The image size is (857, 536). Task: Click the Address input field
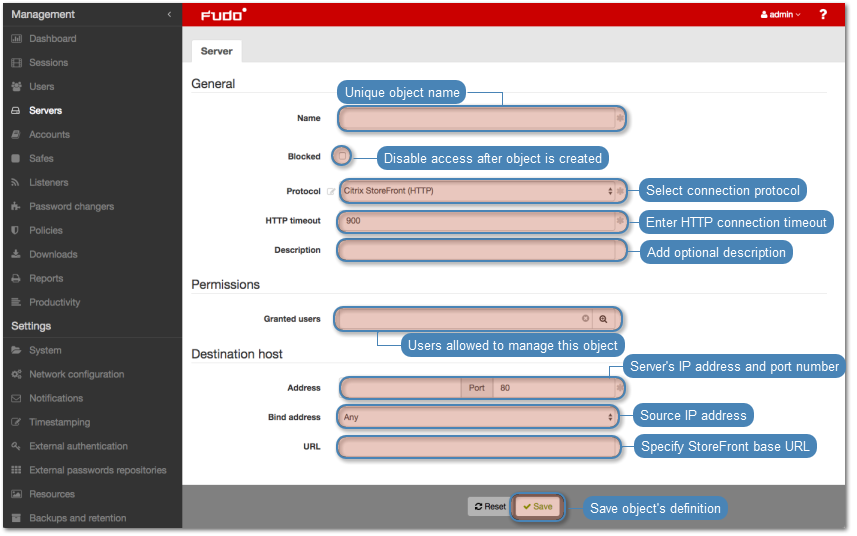point(402,388)
